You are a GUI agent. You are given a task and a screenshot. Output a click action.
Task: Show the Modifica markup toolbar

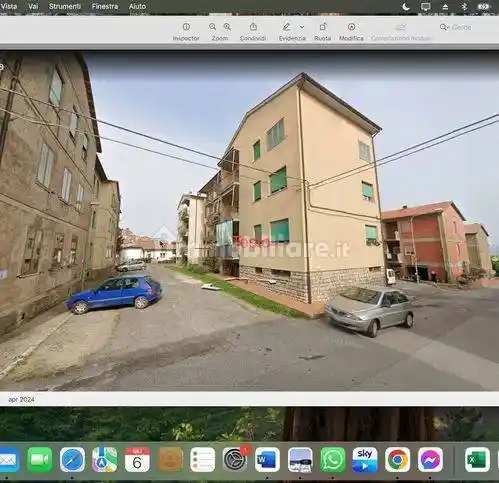(351, 27)
